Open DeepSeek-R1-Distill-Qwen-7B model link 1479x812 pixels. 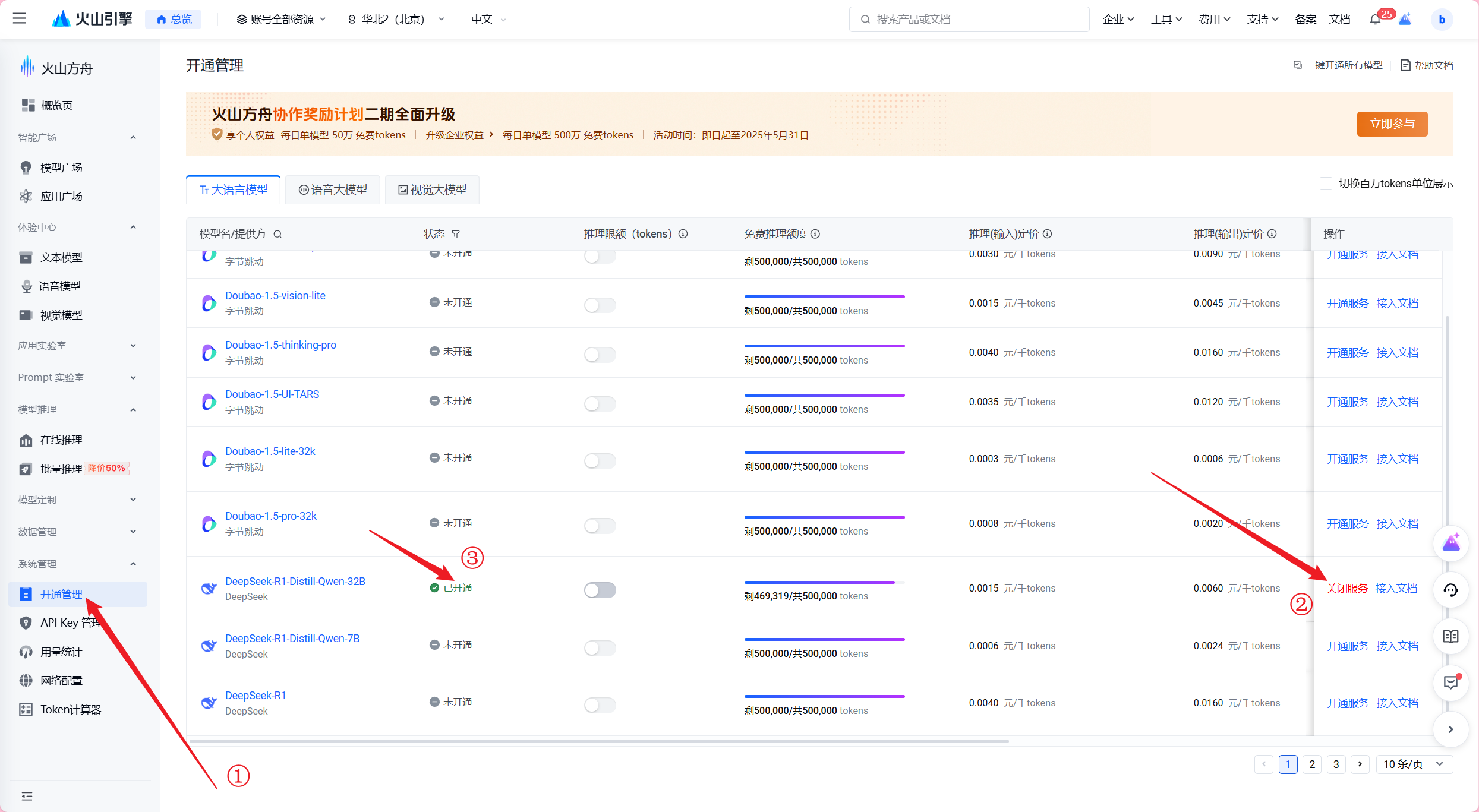[292, 638]
